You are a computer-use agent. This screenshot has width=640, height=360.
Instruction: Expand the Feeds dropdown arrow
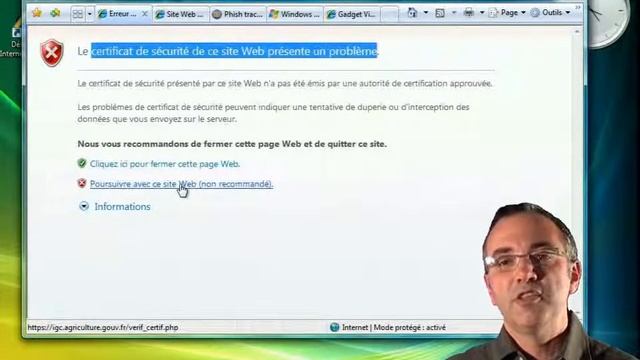(x=454, y=13)
